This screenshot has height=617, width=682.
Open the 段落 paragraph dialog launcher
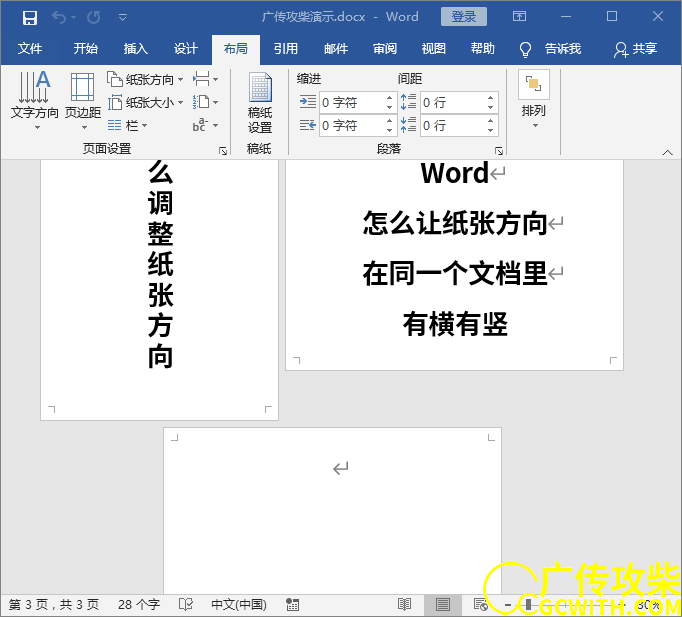[499, 151]
